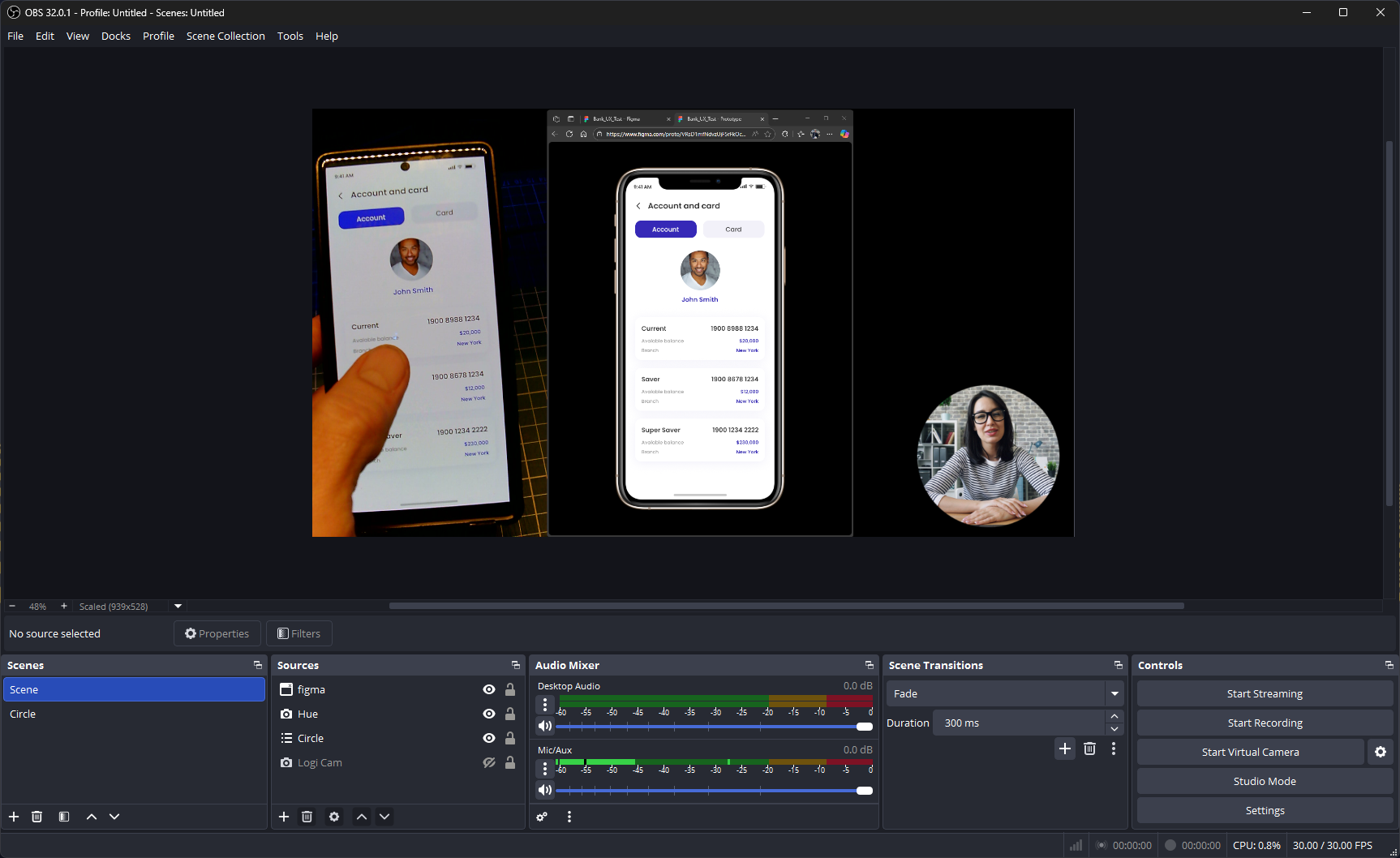Show the Logi Cam source
The width and height of the screenshot is (1400, 858).
pos(488,762)
